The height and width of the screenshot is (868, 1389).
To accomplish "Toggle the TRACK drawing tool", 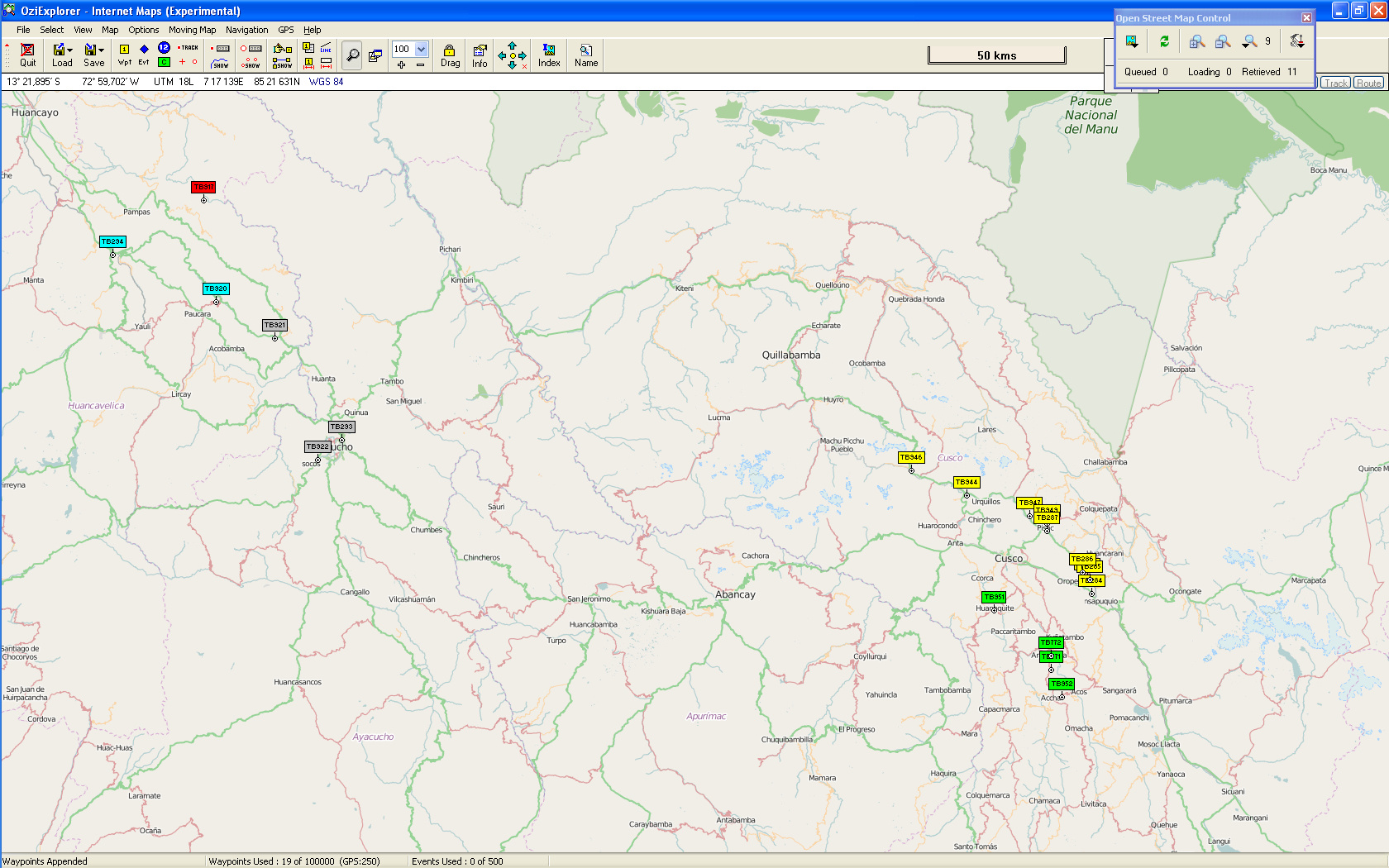I will pyautogui.click(x=188, y=48).
